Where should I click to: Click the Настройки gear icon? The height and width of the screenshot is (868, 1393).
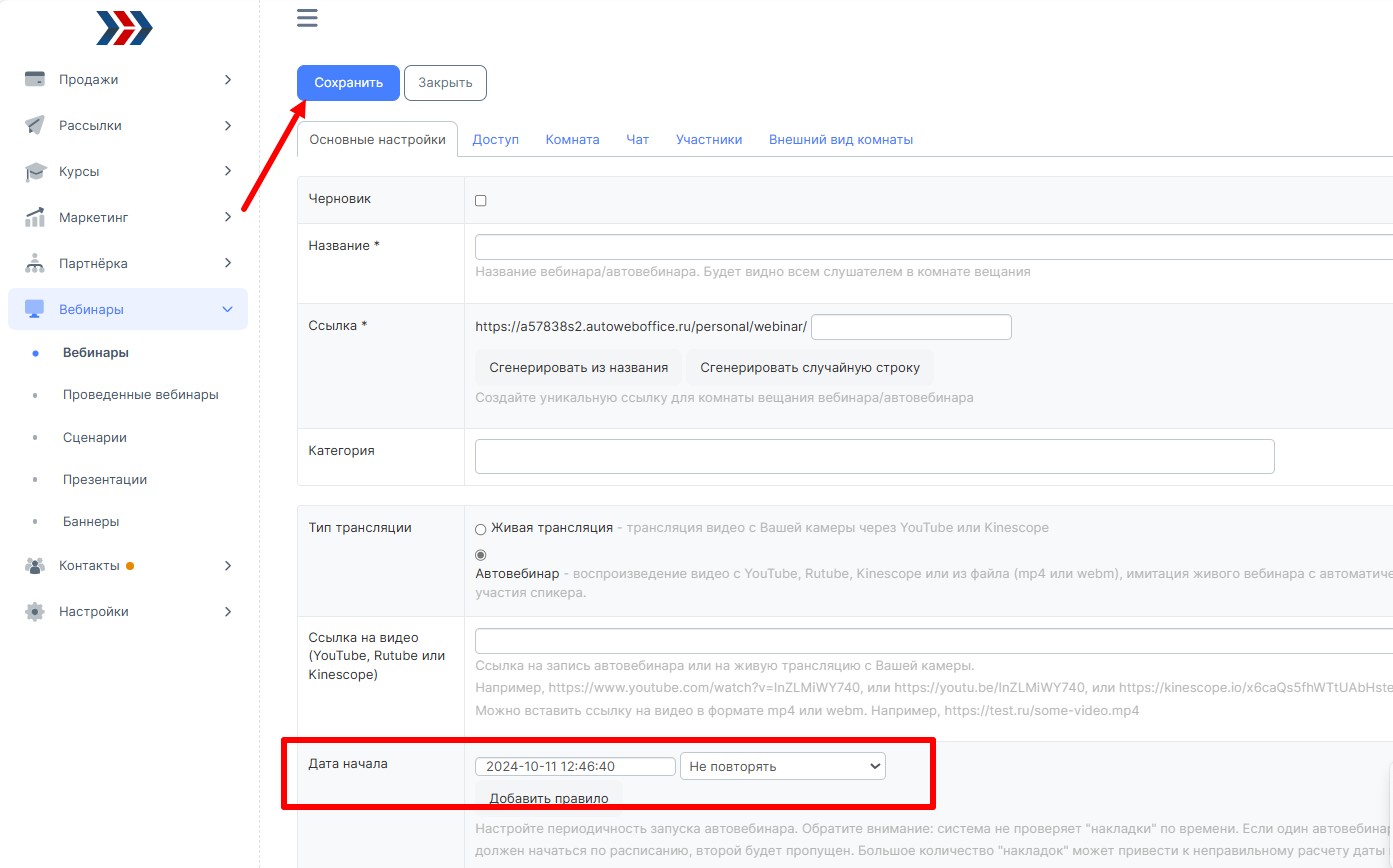35,611
